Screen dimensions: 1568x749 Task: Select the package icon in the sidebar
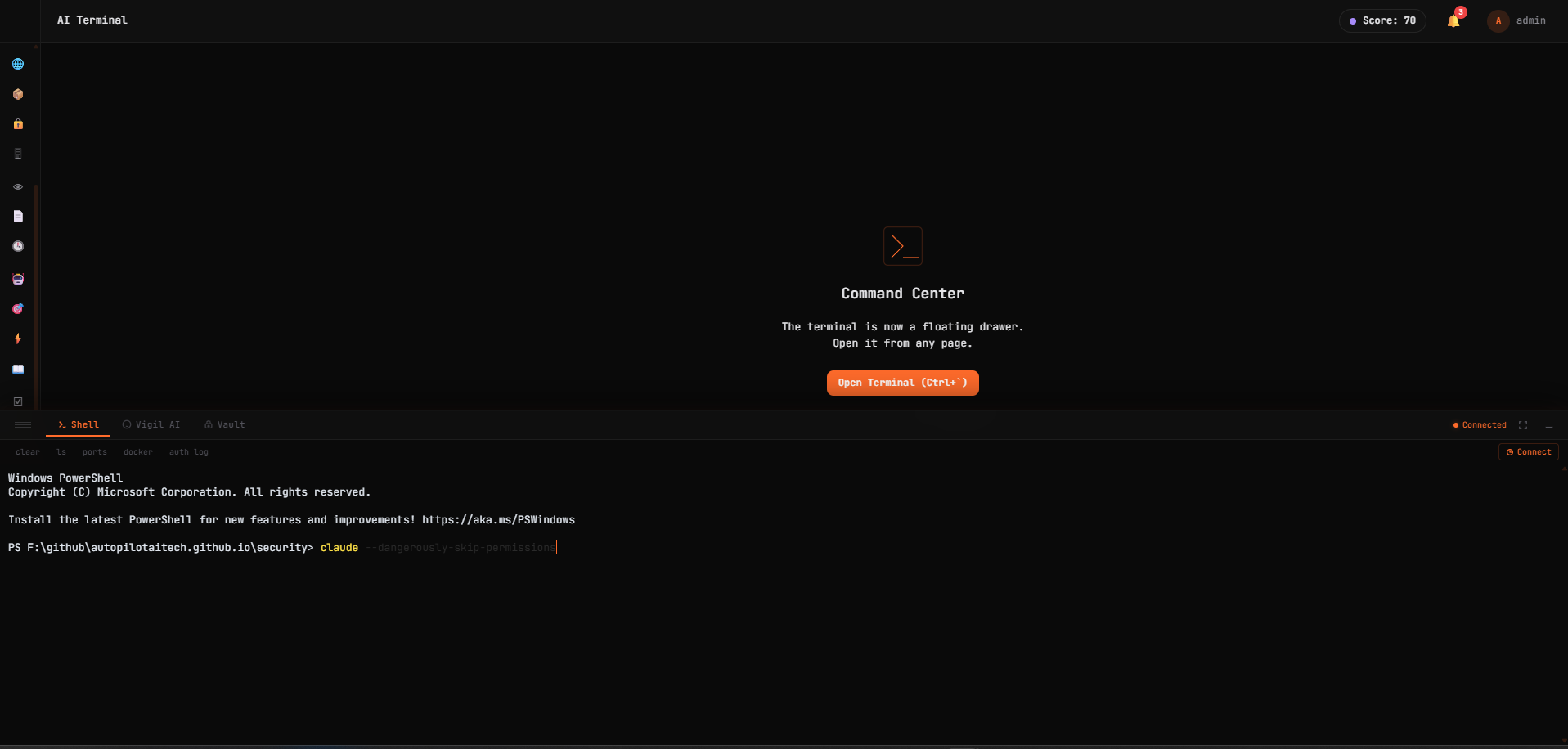click(x=17, y=94)
